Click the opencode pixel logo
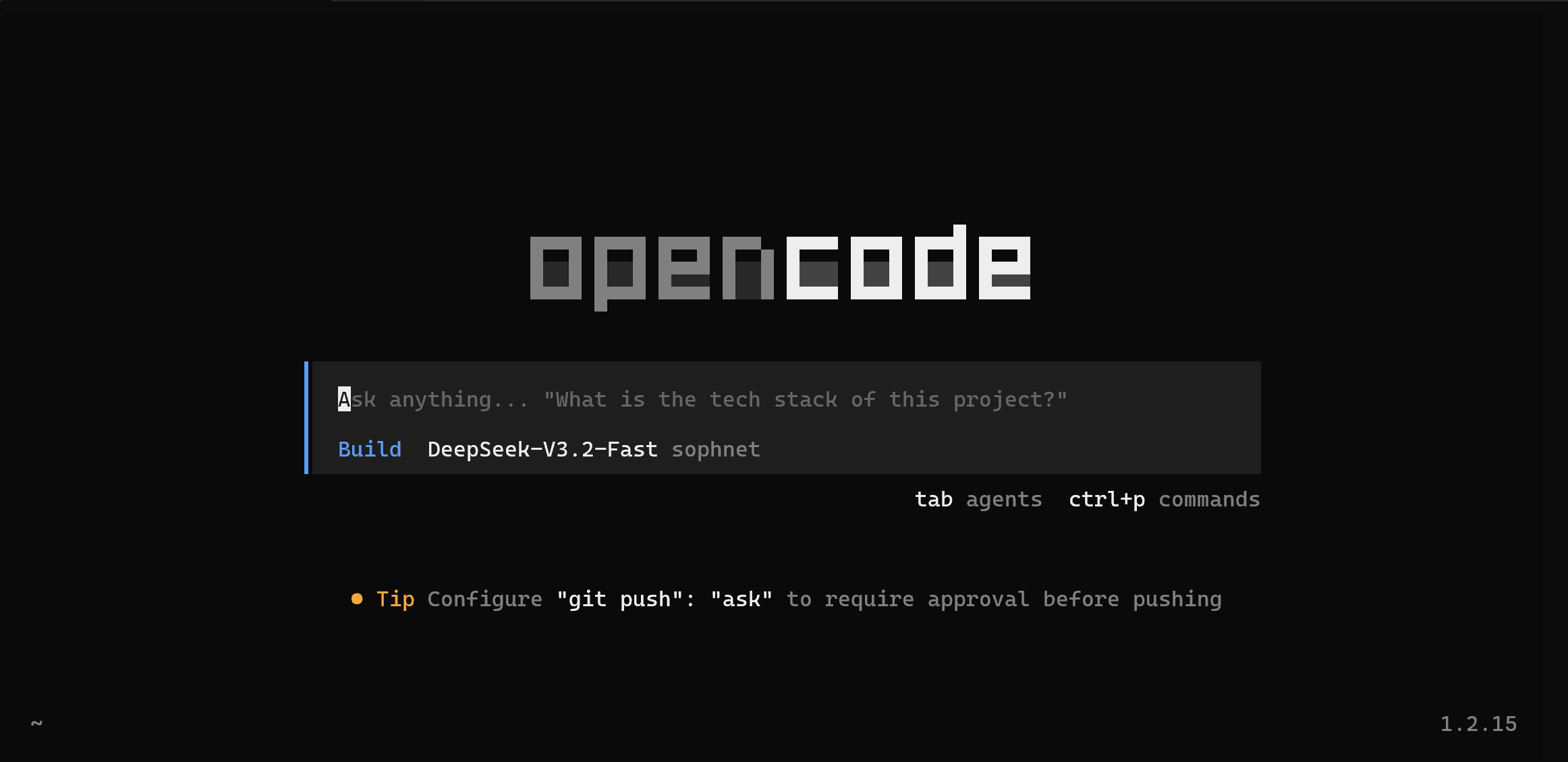This screenshot has width=1568, height=762. pos(780,268)
